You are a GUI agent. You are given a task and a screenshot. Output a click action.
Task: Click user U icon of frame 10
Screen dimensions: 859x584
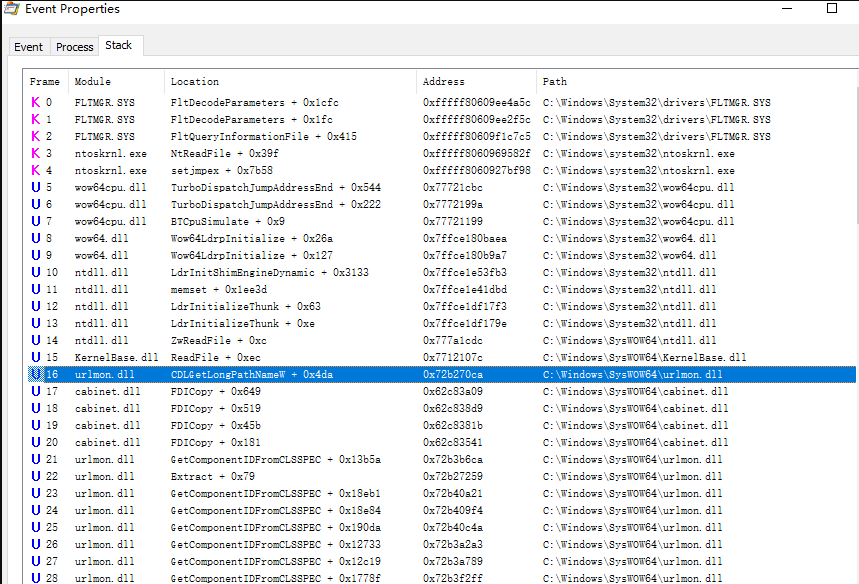pos(36,272)
